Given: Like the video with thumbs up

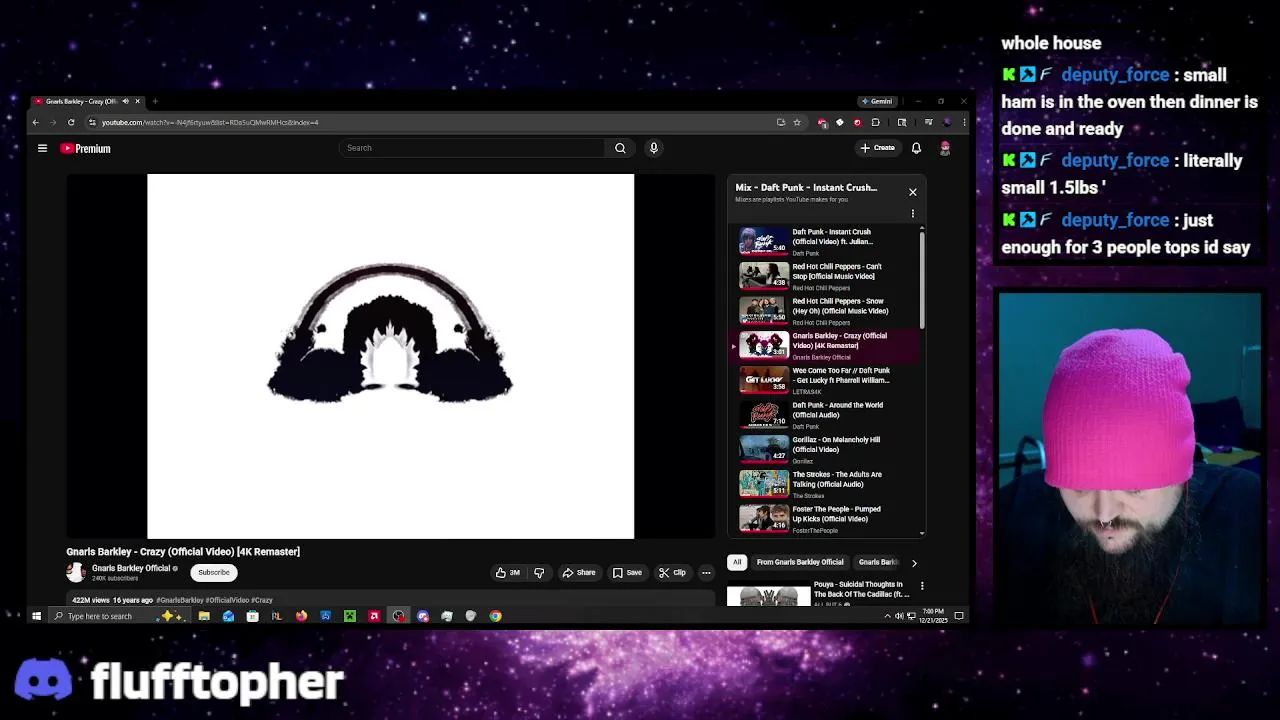Looking at the screenshot, I should [508, 573].
